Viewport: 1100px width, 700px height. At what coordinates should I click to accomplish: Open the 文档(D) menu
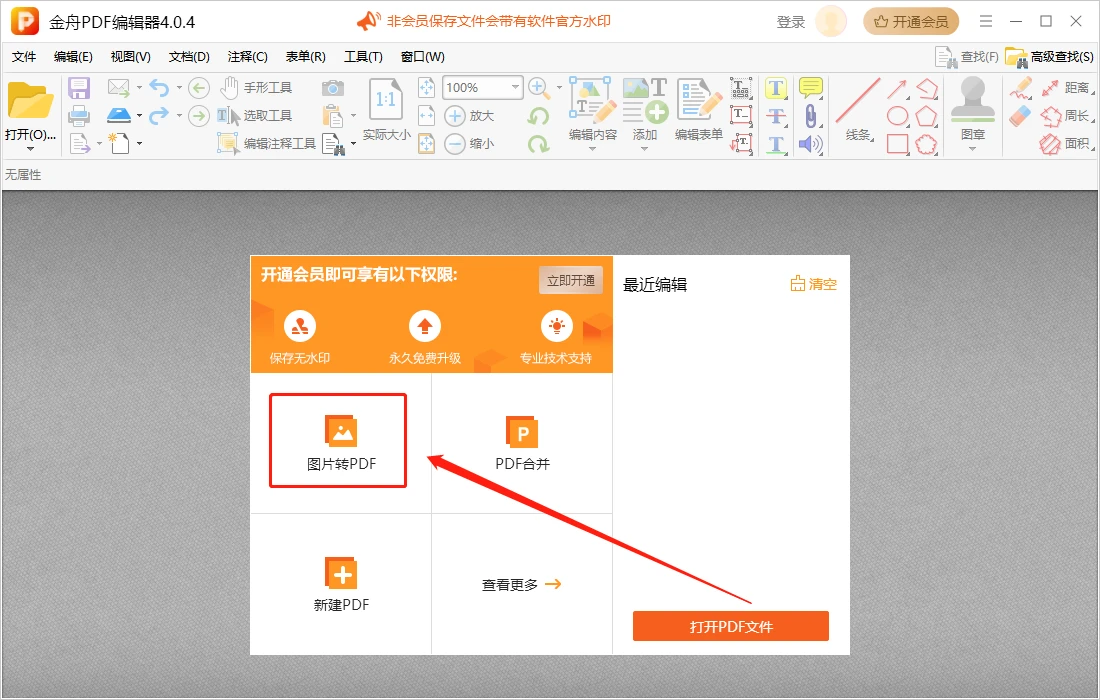tap(189, 57)
